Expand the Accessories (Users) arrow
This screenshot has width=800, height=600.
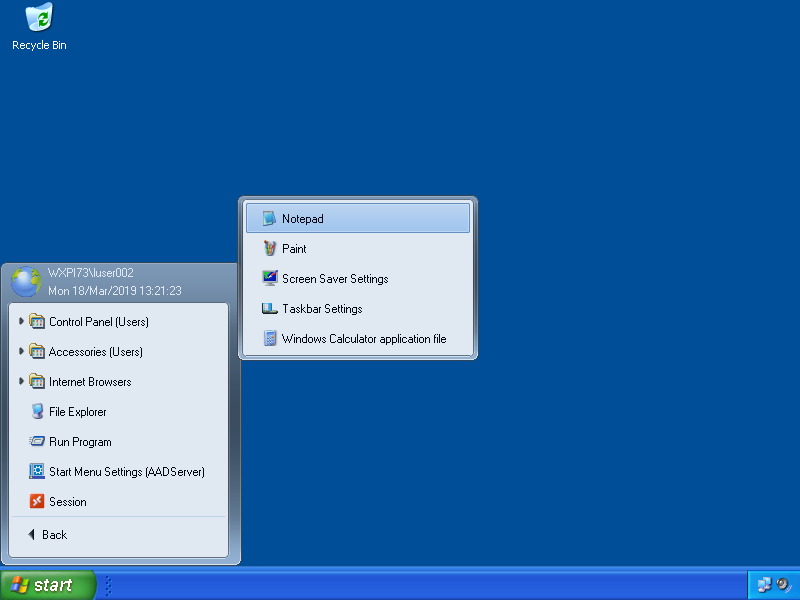point(21,351)
